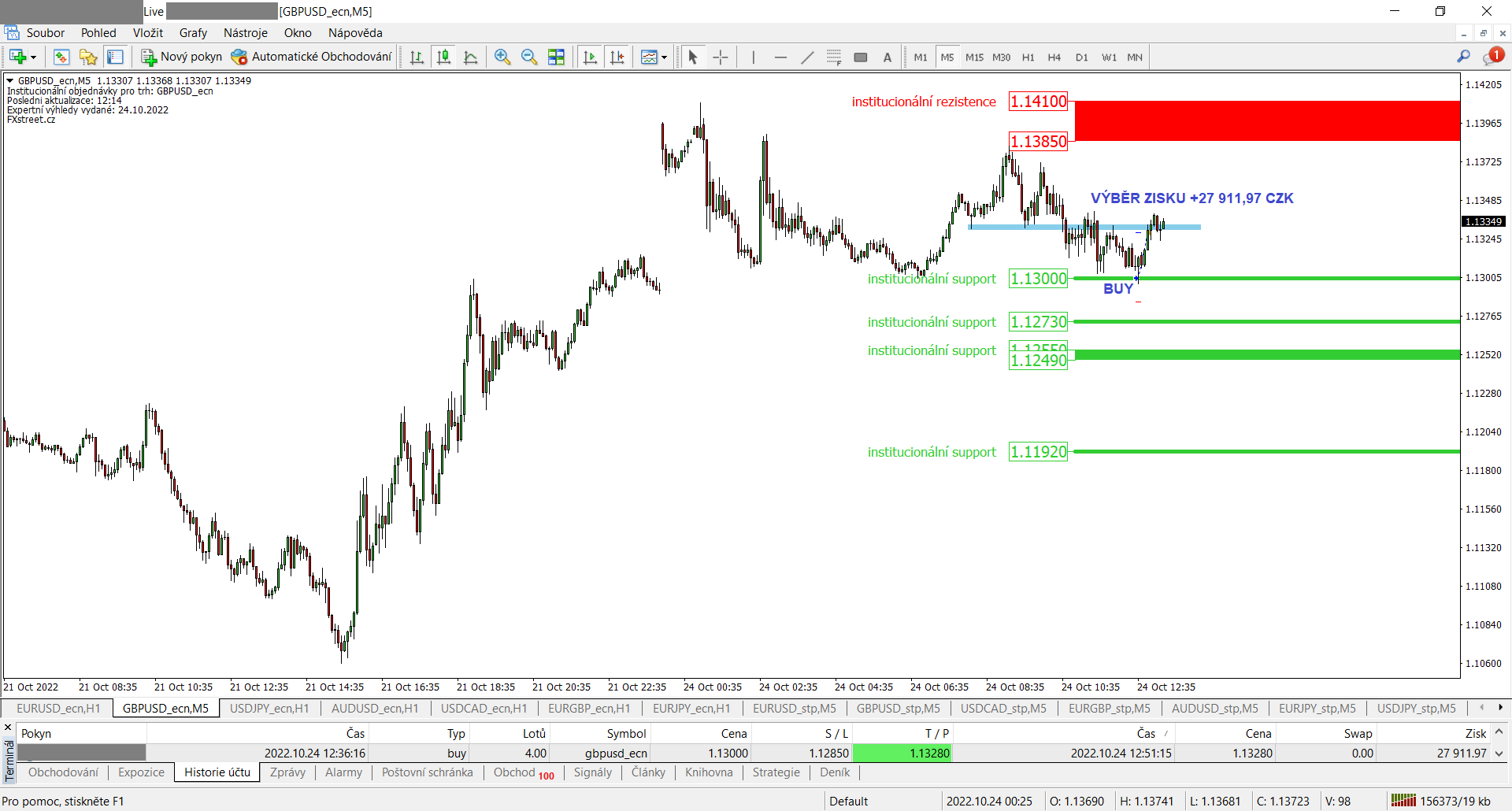Select the Fibonacci retracement tool
1512x811 pixels.
[834, 57]
